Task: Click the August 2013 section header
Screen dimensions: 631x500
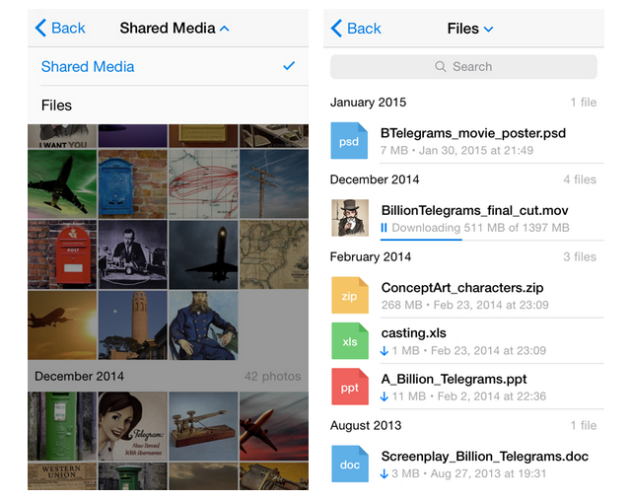Action: (x=365, y=426)
